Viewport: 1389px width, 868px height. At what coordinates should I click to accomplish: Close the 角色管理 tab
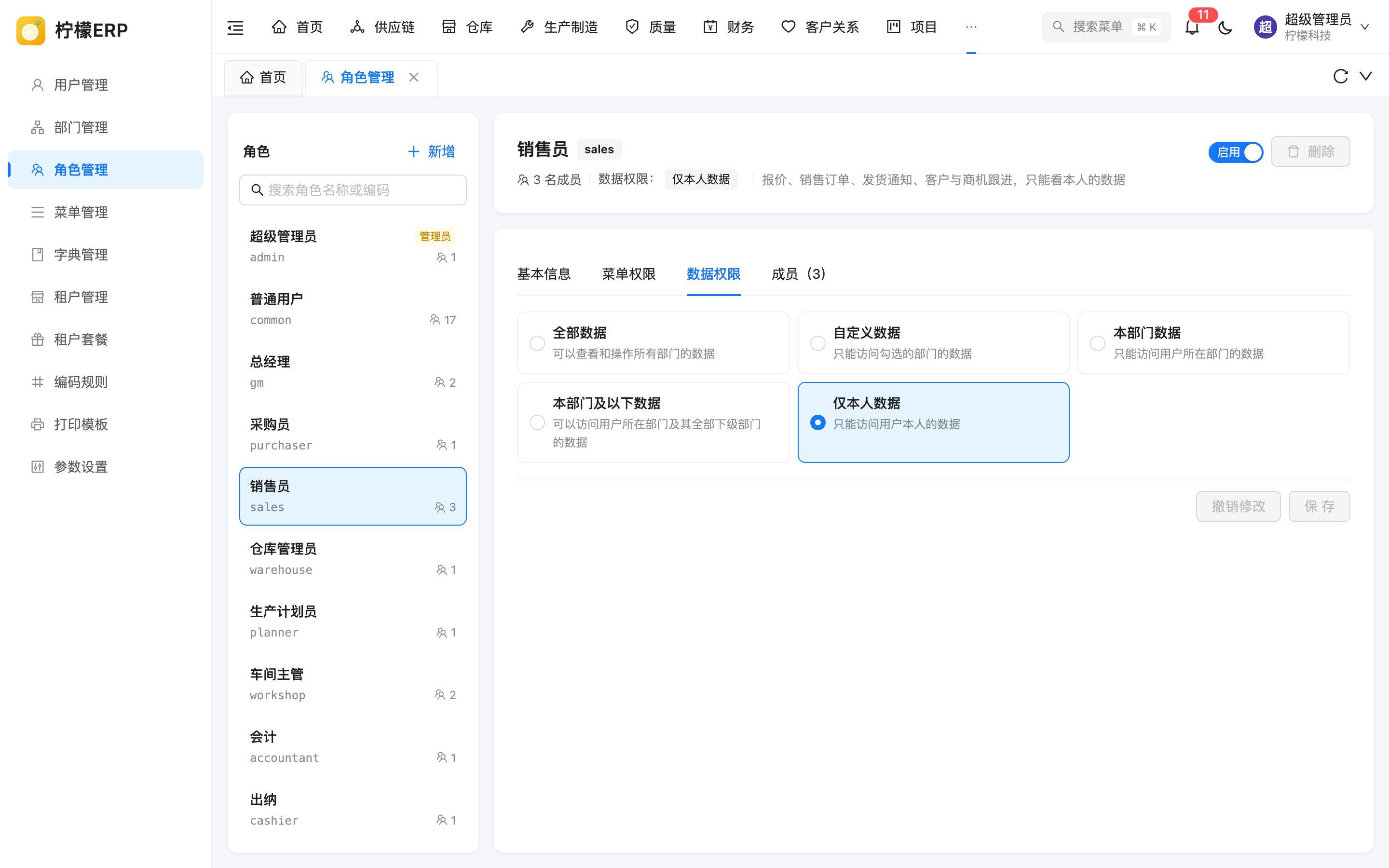coord(414,77)
